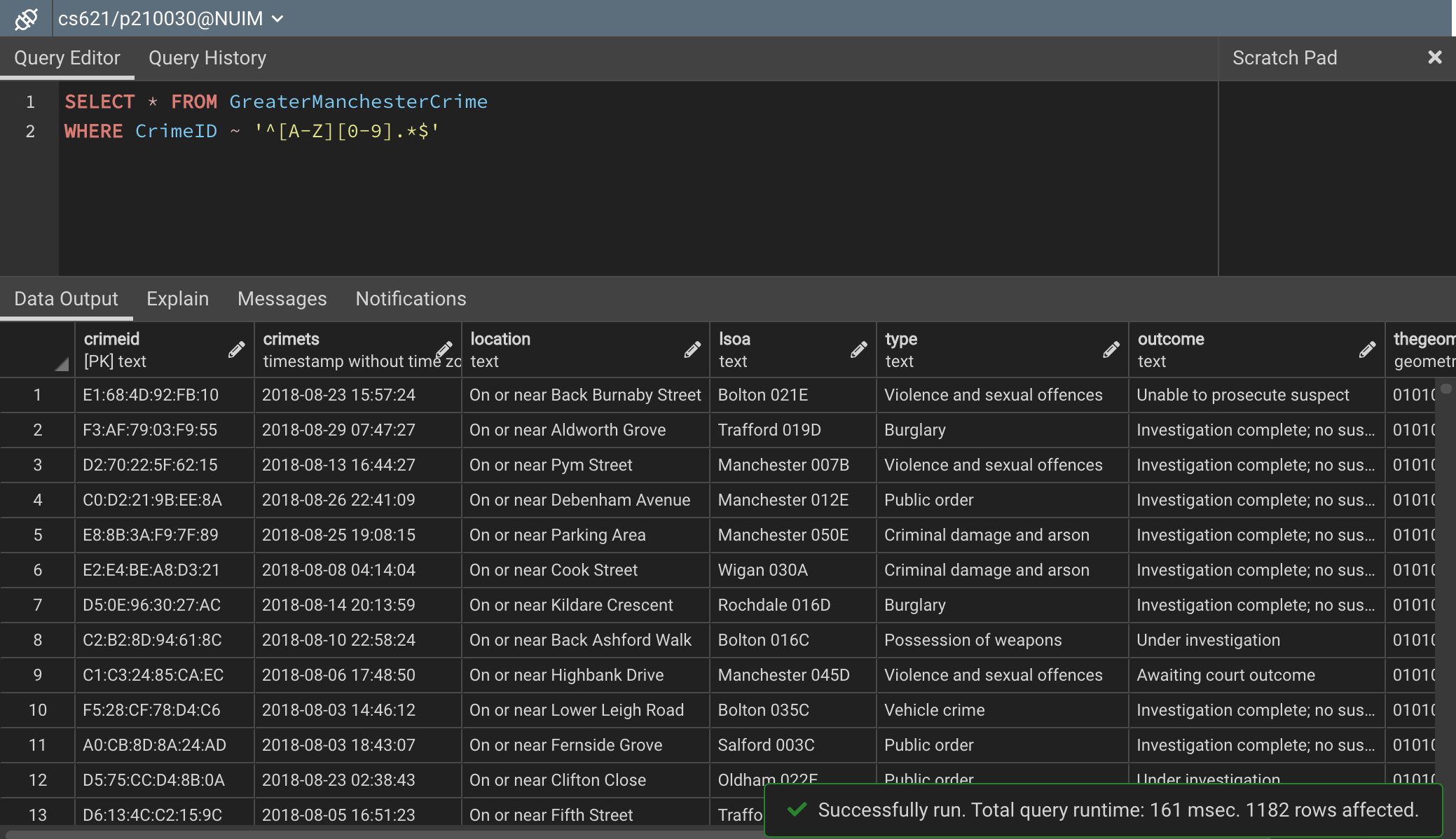Select the Data Output tab
Image resolution: width=1456 pixels, height=839 pixels.
pyautogui.click(x=66, y=299)
